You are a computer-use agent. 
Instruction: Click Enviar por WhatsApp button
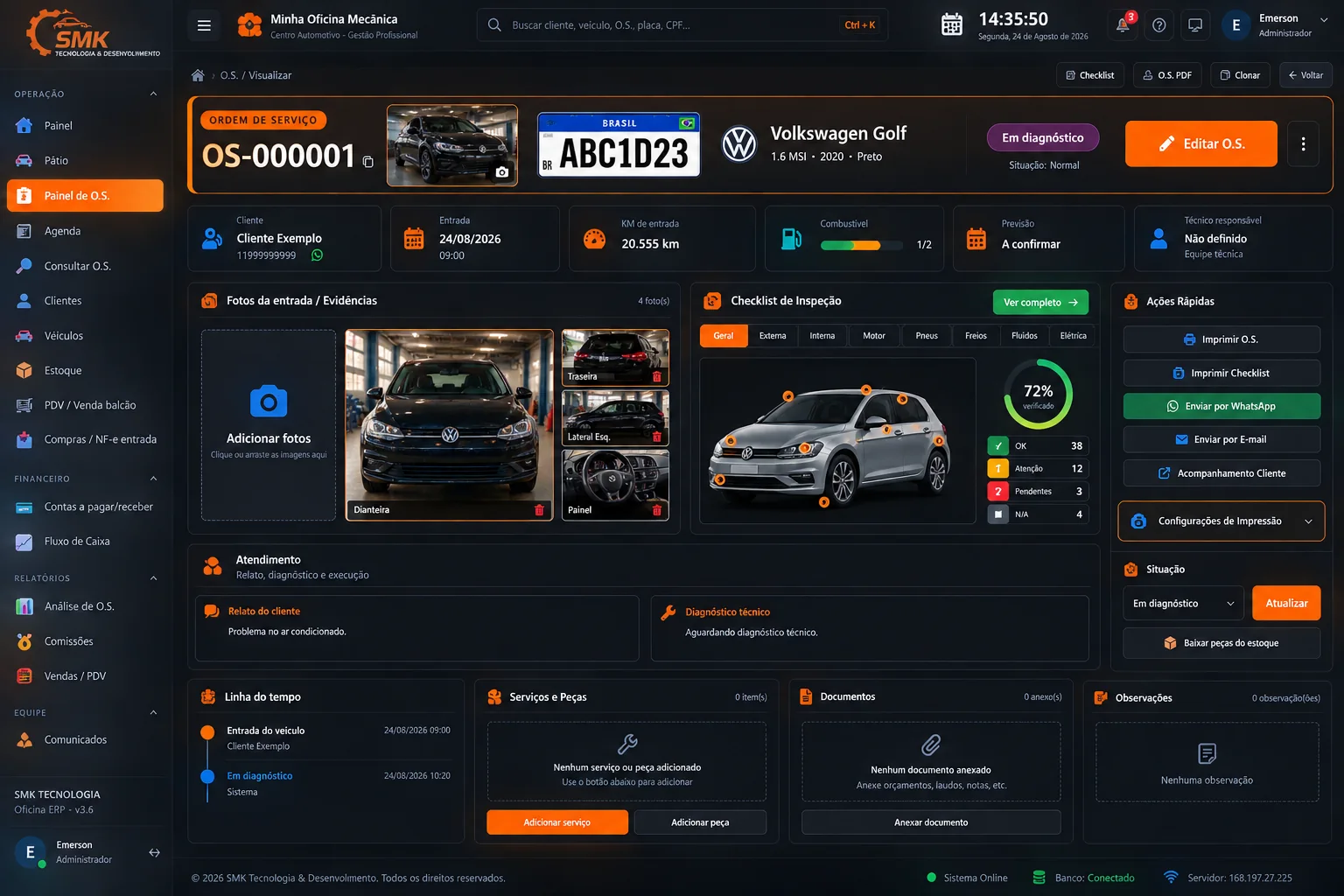point(1221,406)
